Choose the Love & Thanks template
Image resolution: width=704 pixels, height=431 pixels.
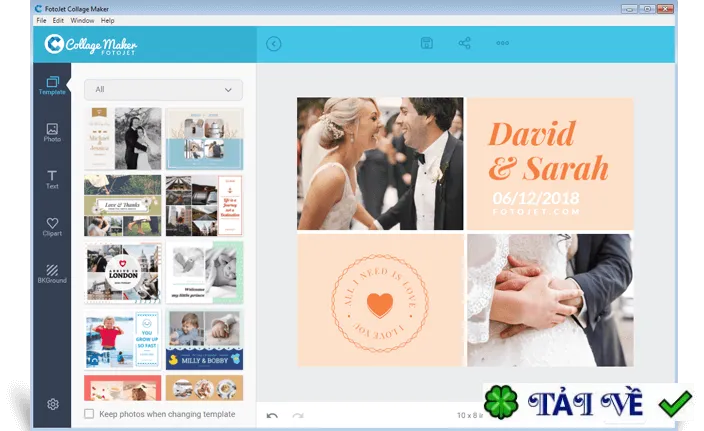[x=123, y=206]
